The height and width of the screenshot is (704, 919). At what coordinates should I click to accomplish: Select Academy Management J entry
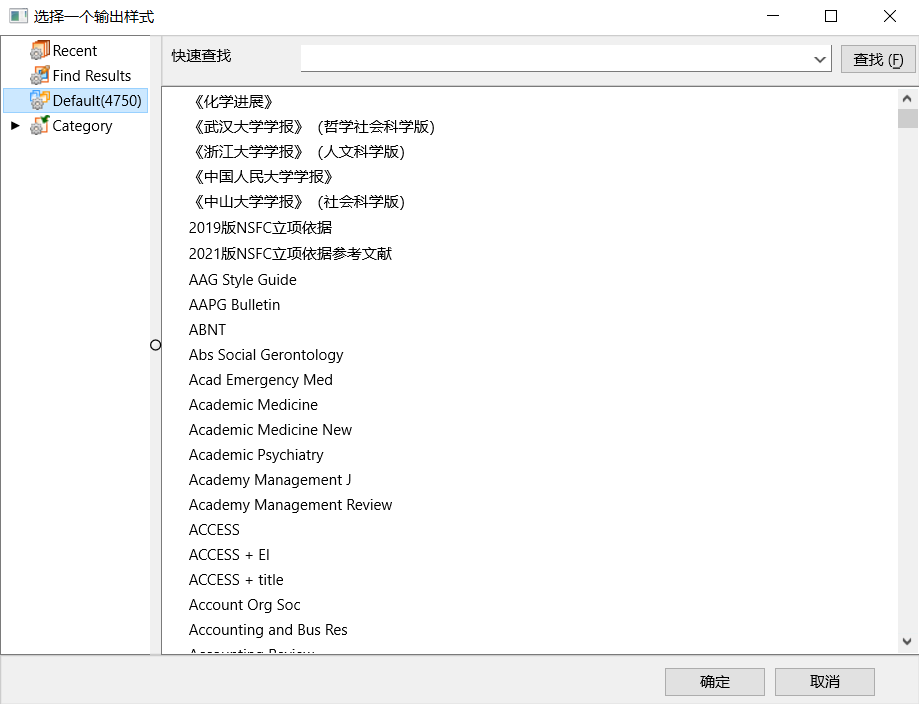[x=270, y=480]
